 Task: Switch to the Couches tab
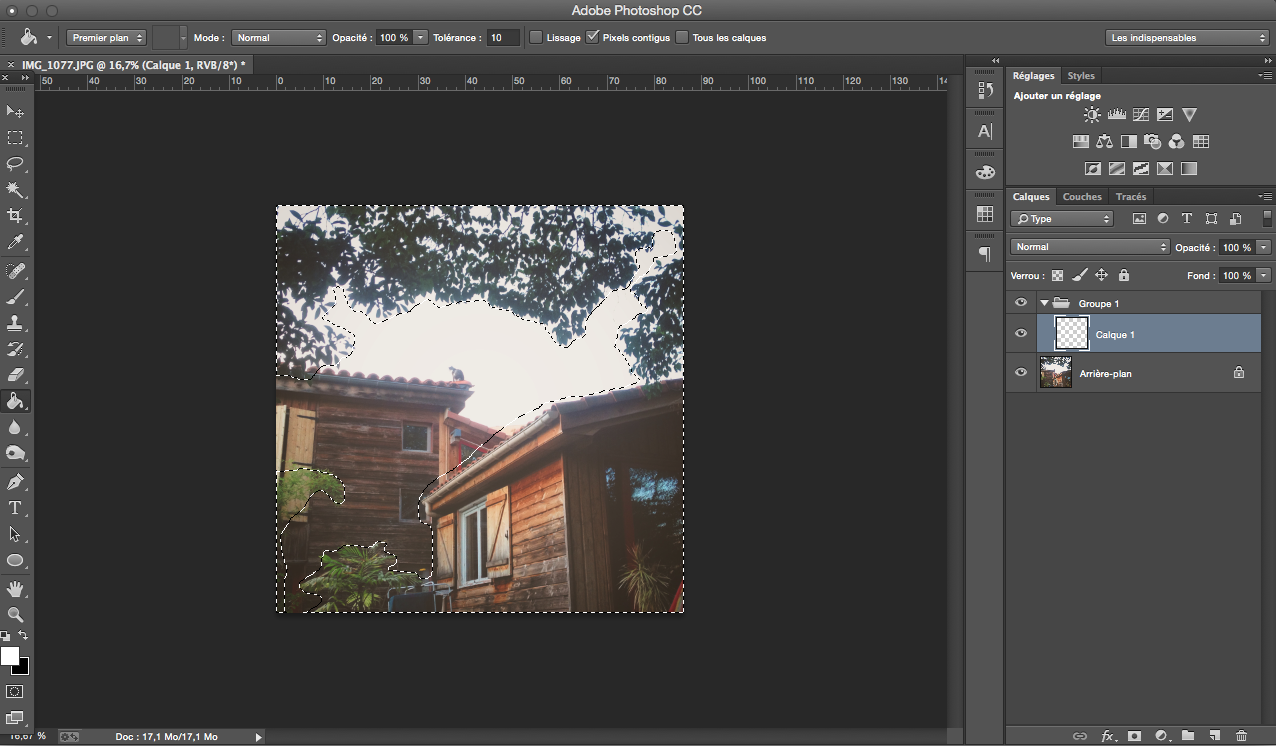coord(1082,197)
